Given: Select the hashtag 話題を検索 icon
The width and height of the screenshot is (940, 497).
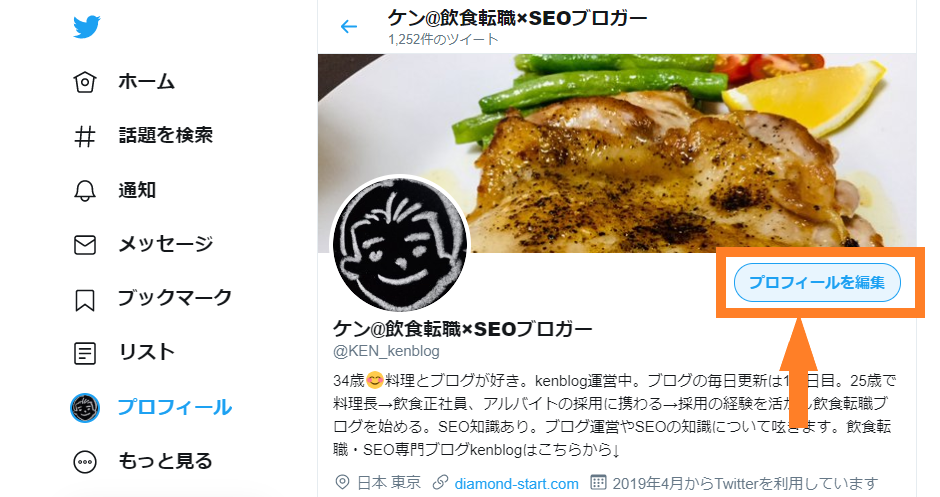Looking at the screenshot, I should 85,136.
